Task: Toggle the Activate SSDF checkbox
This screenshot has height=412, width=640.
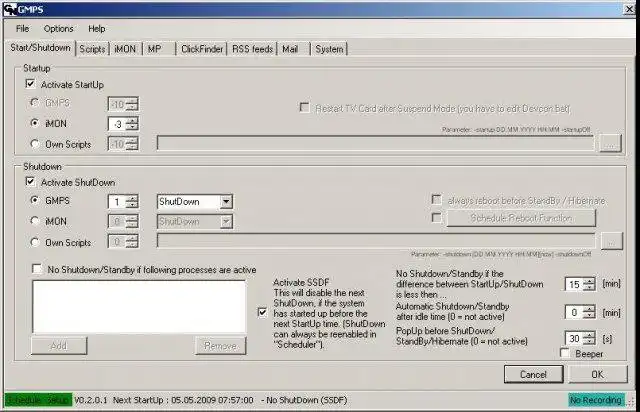Action: click(262, 313)
